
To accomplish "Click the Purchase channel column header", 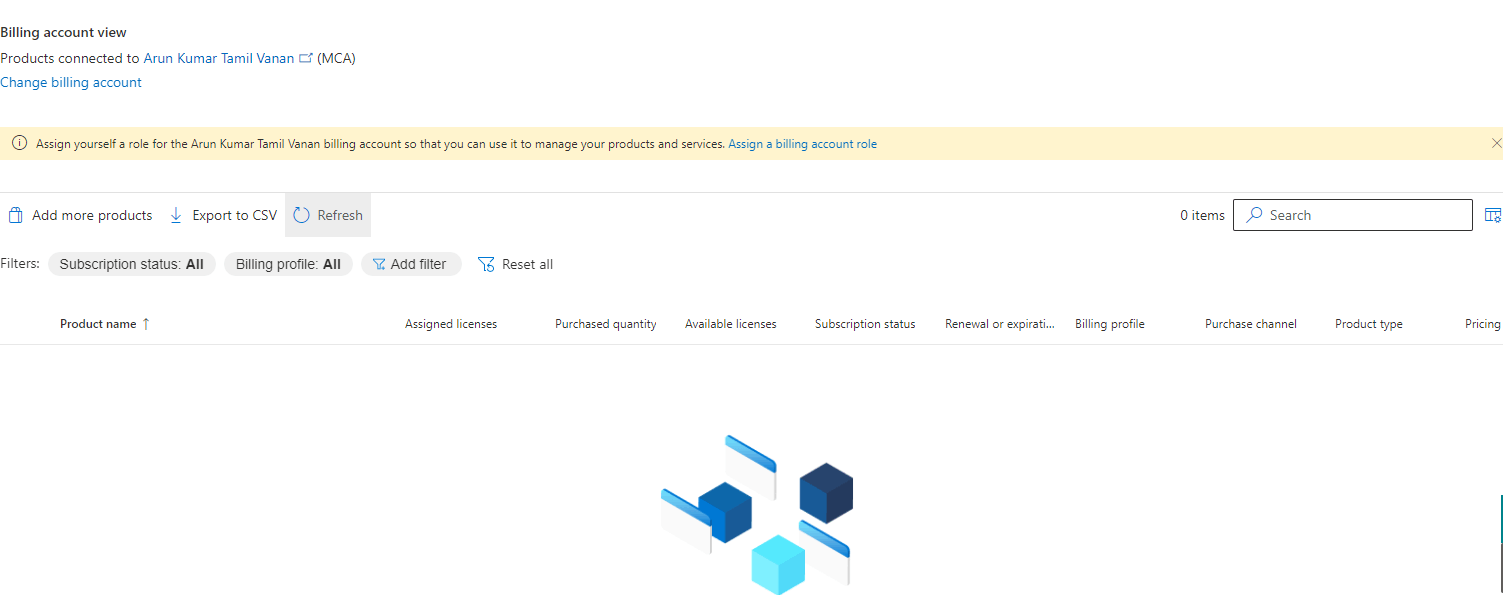I will tap(1251, 324).
